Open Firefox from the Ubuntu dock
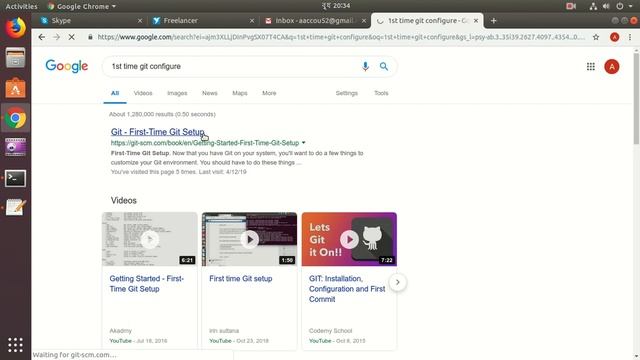The width and height of the screenshot is (640, 360). click(x=16, y=28)
